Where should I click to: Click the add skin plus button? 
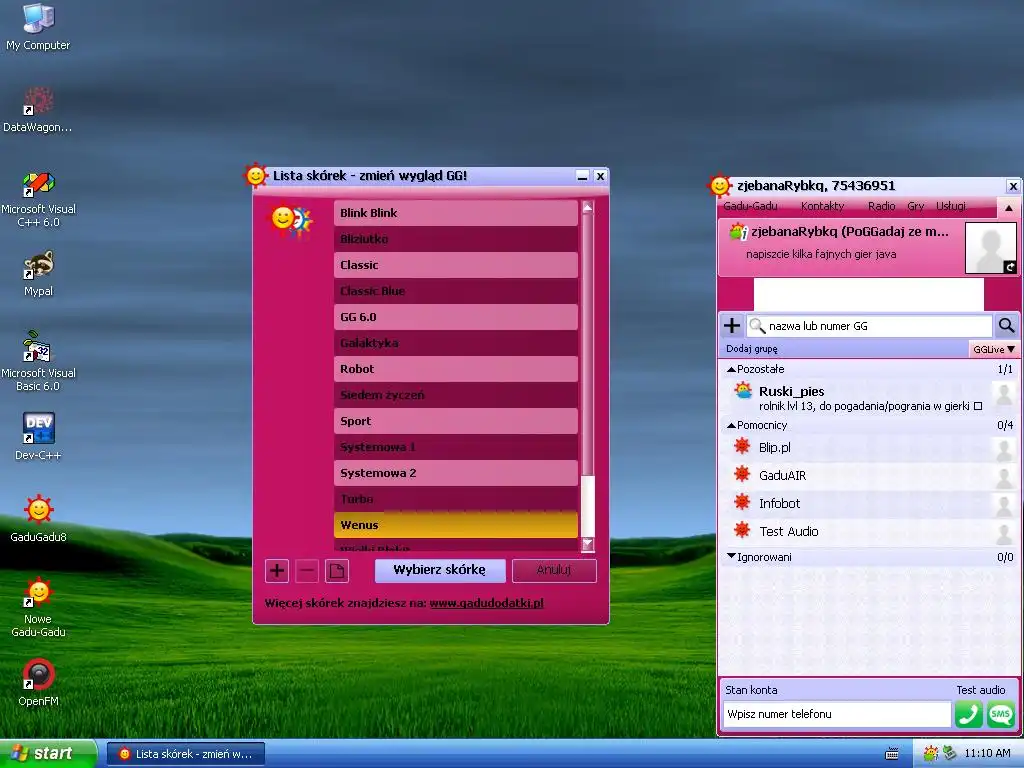277,571
